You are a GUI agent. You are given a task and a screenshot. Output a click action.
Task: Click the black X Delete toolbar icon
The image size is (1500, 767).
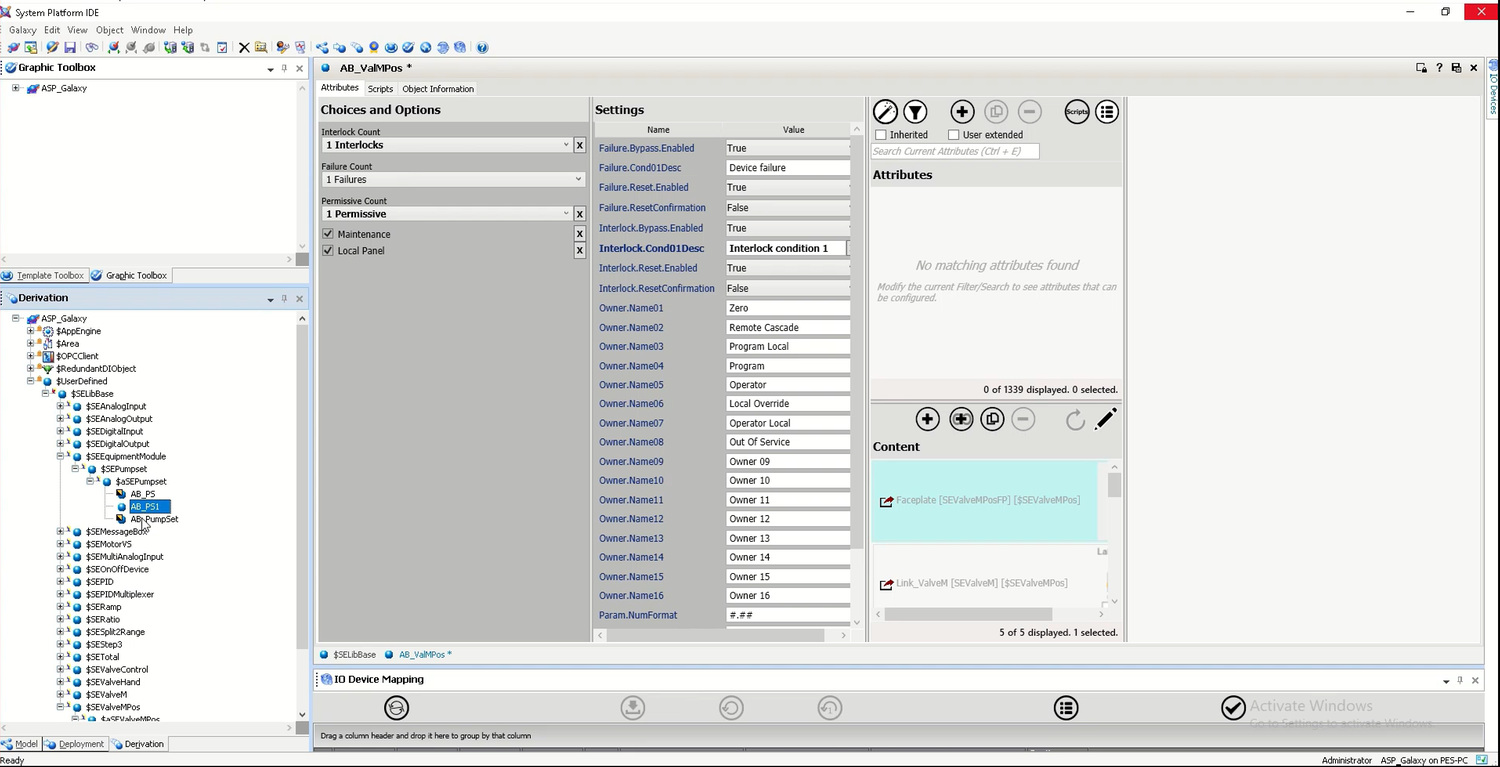point(244,47)
